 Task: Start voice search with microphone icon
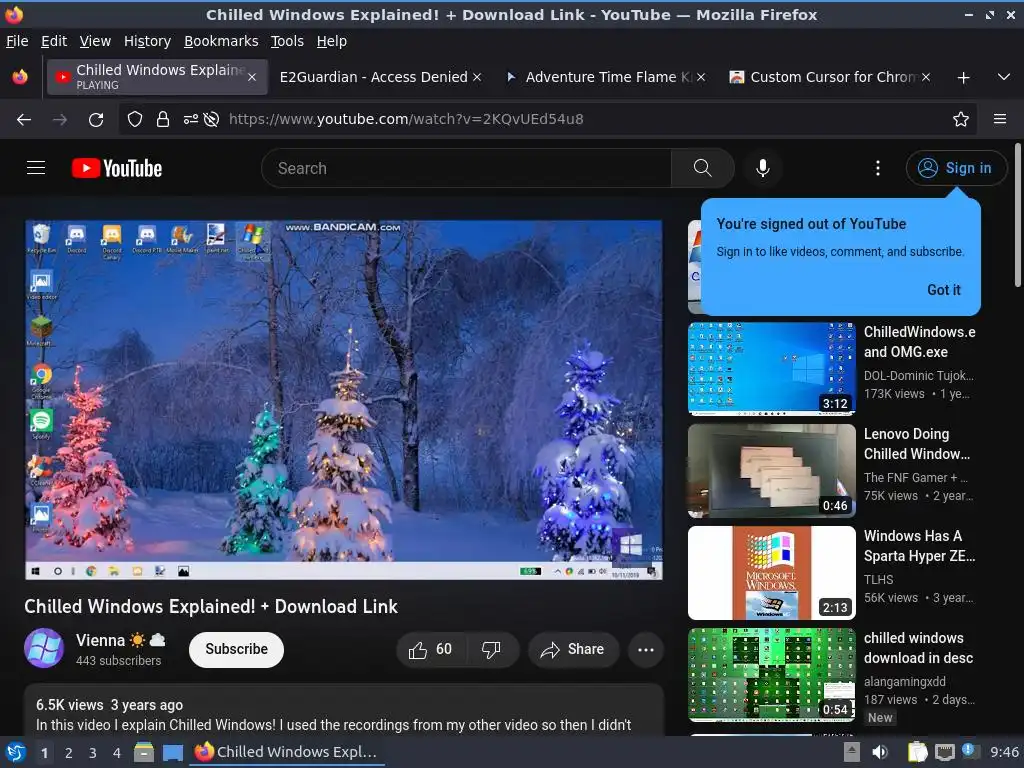tap(762, 168)
